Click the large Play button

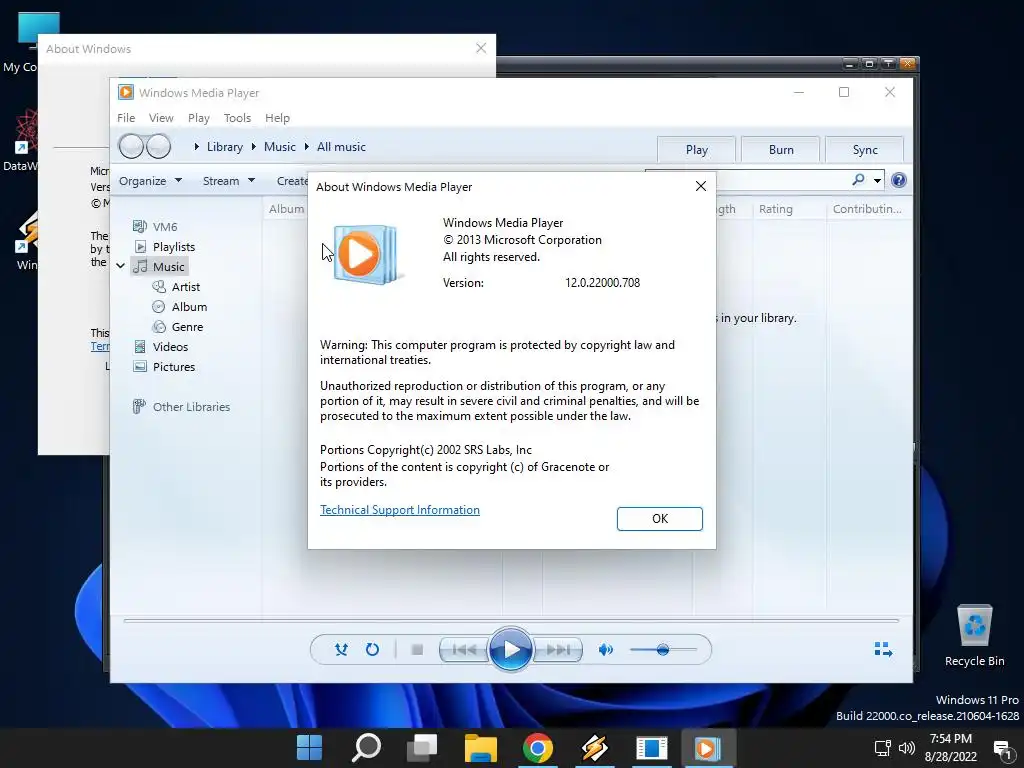pyautogui.click(x=511, y=650)
